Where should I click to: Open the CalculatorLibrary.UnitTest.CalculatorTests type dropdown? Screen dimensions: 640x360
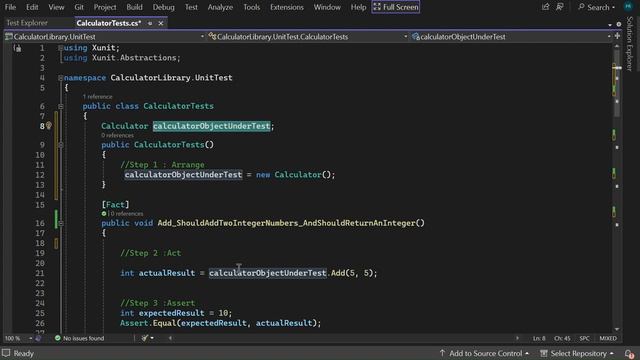(x=308, y=37)
